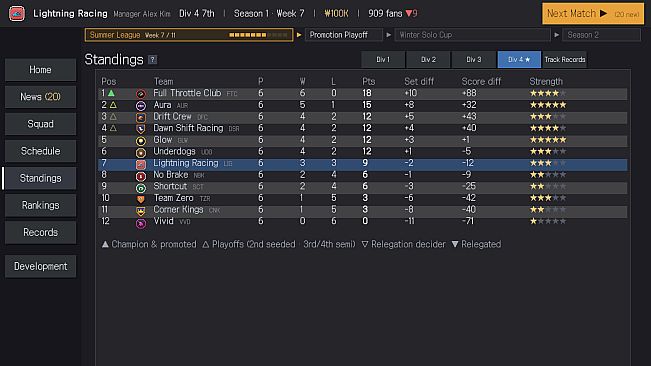Viewport: 651px width, 366px height.
Task: Click playoff triangle marker beside position 4
Action: 113,128
